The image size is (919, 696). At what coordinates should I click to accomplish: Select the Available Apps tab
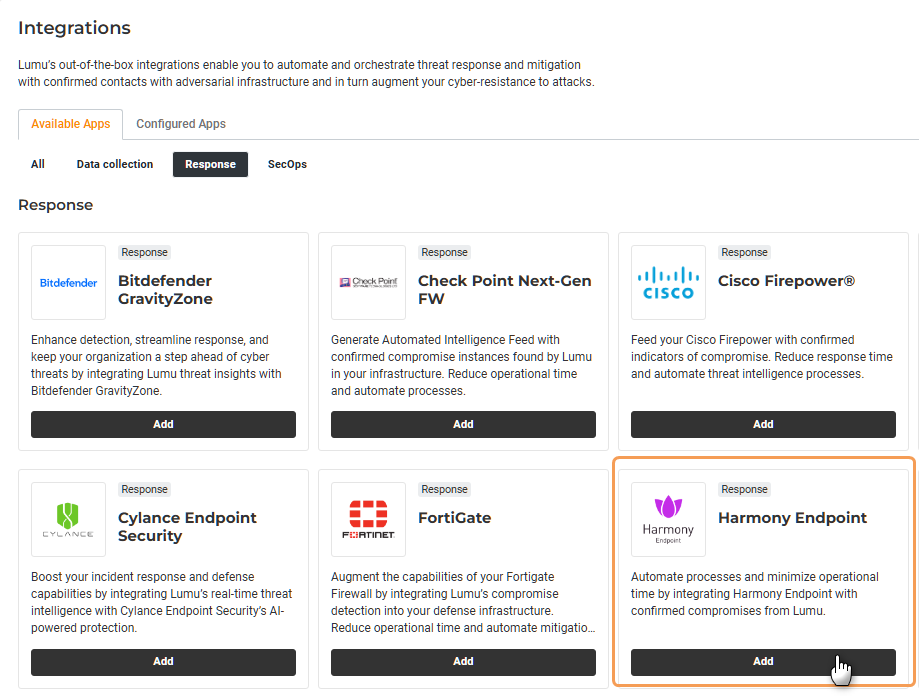70,124
